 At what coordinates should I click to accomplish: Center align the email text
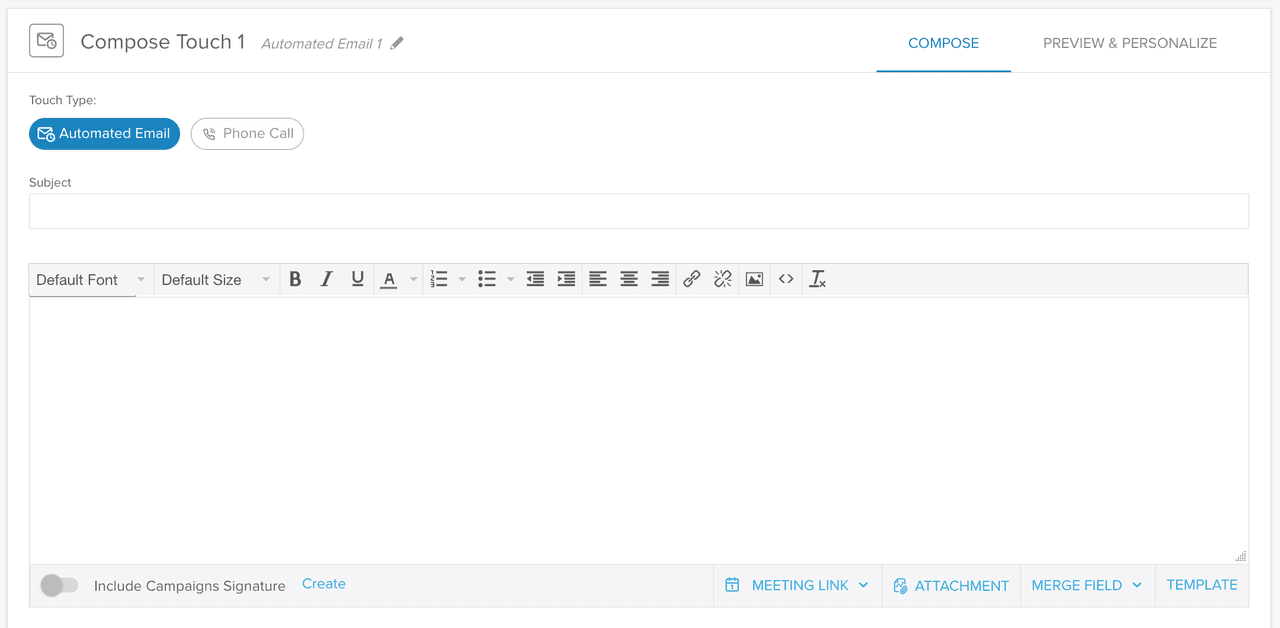tap(629, 279)
